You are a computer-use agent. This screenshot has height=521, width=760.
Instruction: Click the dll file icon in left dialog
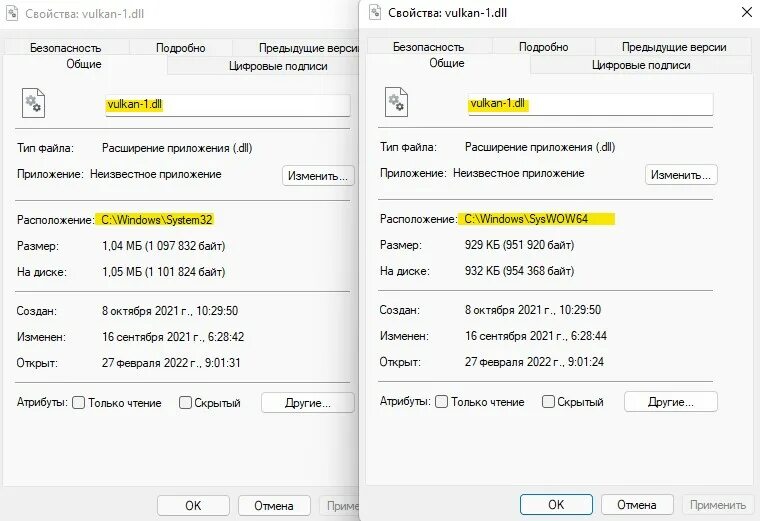pyautogui.click(x=33, y=103)
